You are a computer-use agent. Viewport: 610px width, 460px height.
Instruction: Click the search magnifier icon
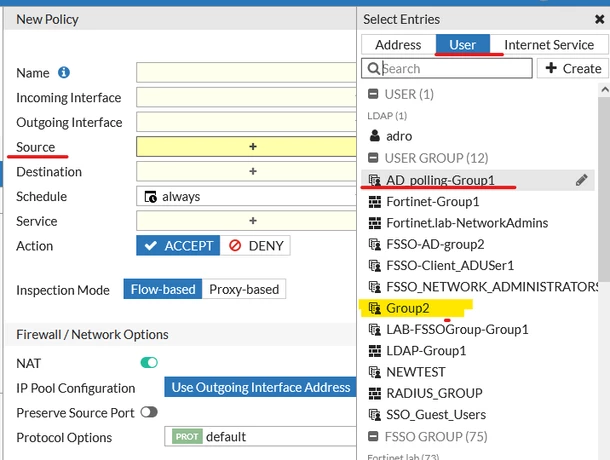373,68
